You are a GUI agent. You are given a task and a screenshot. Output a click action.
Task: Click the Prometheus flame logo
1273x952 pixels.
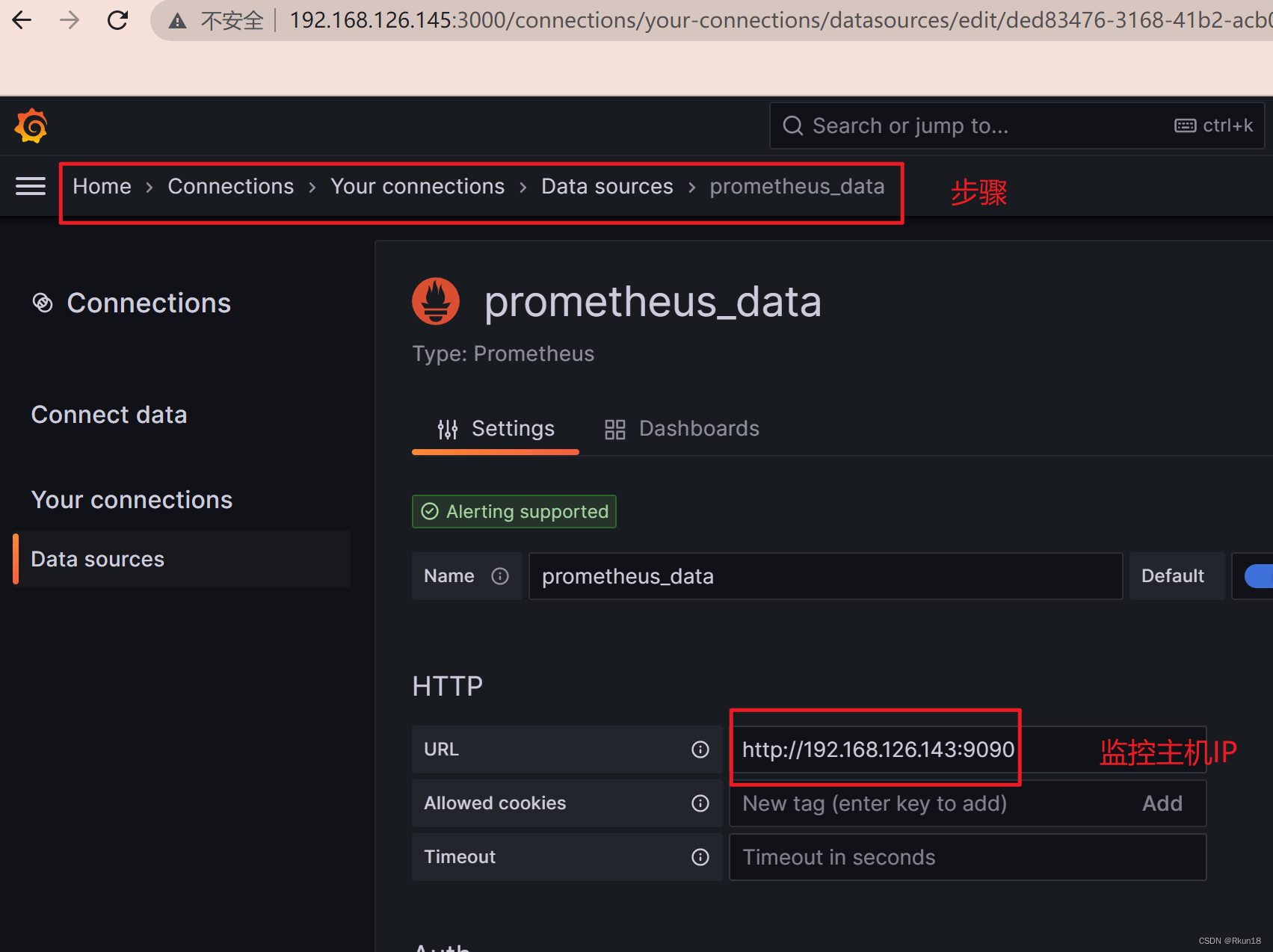(436, 301)
